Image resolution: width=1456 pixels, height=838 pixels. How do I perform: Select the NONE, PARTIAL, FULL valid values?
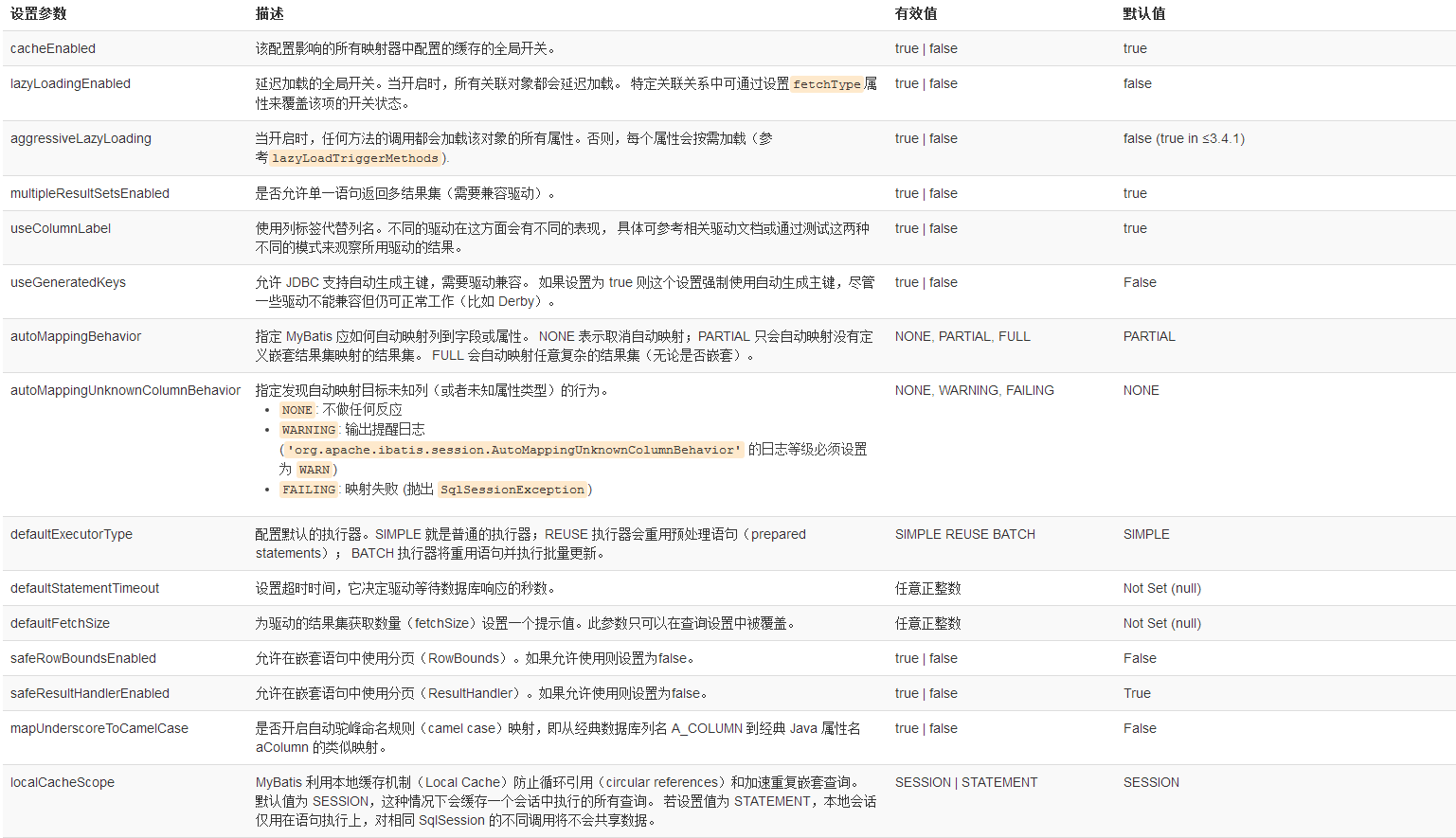click(962, 336)
